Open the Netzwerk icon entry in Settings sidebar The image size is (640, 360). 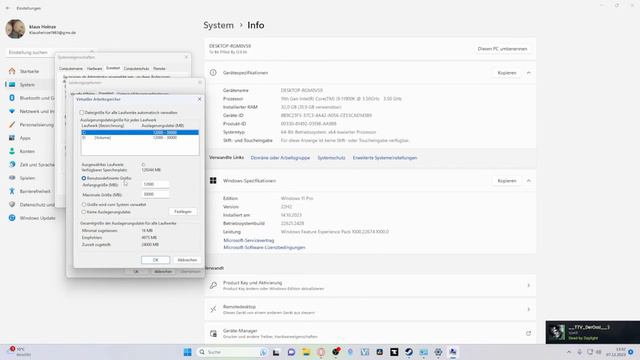pyautogui.click(x=12, y=111)
